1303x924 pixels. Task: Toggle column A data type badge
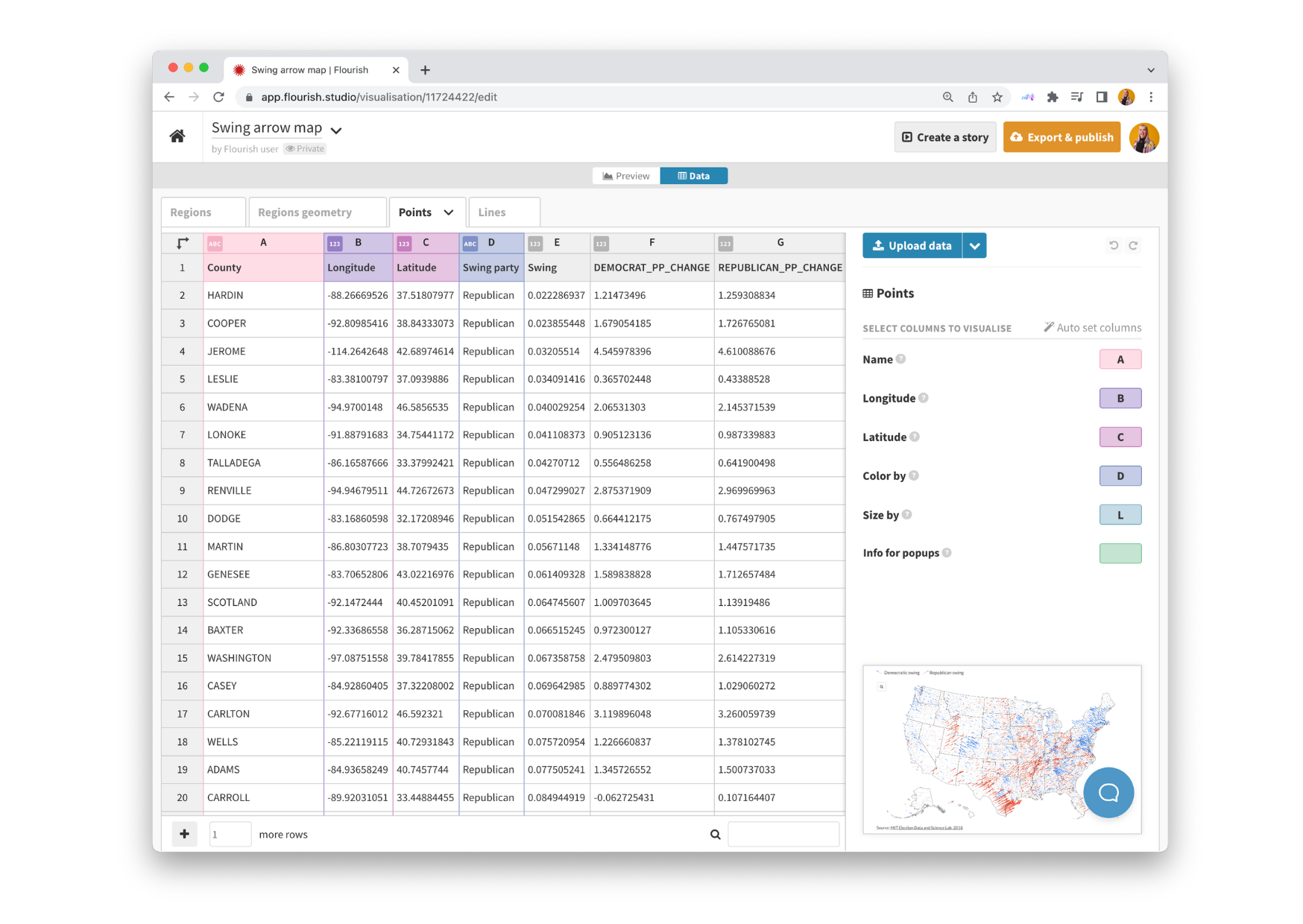[215, 243]
